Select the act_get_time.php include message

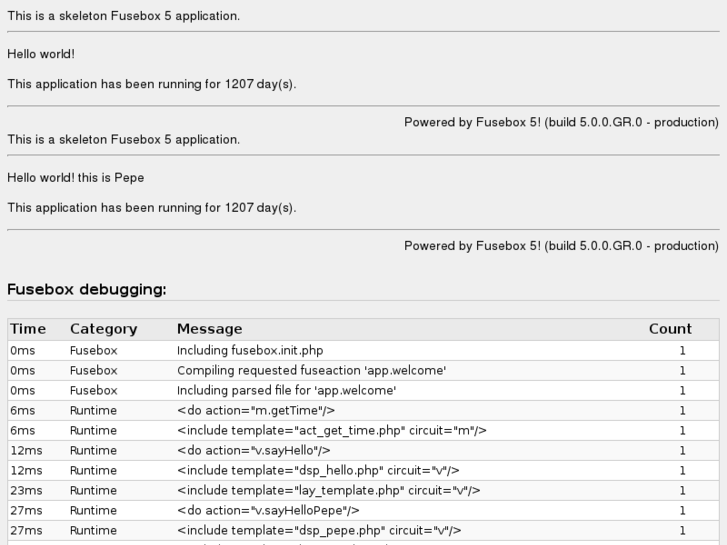(332, 431)
